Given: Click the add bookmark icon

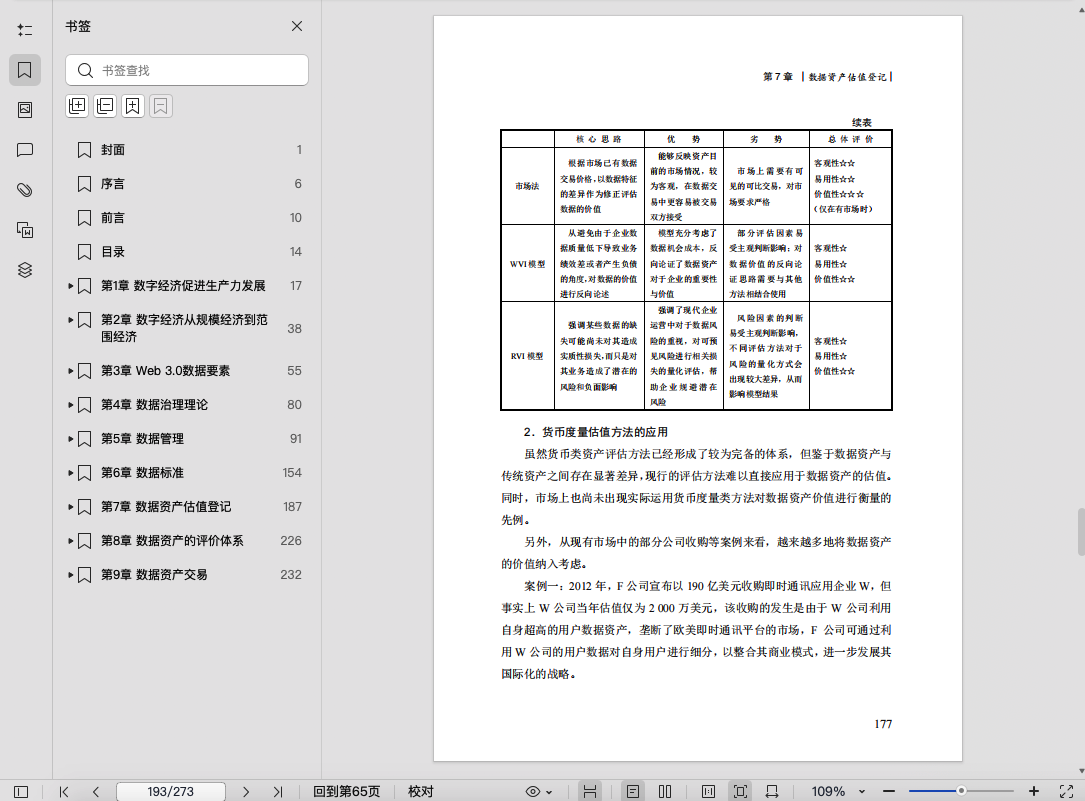Looking at the screenshot, I should (133, 106).
